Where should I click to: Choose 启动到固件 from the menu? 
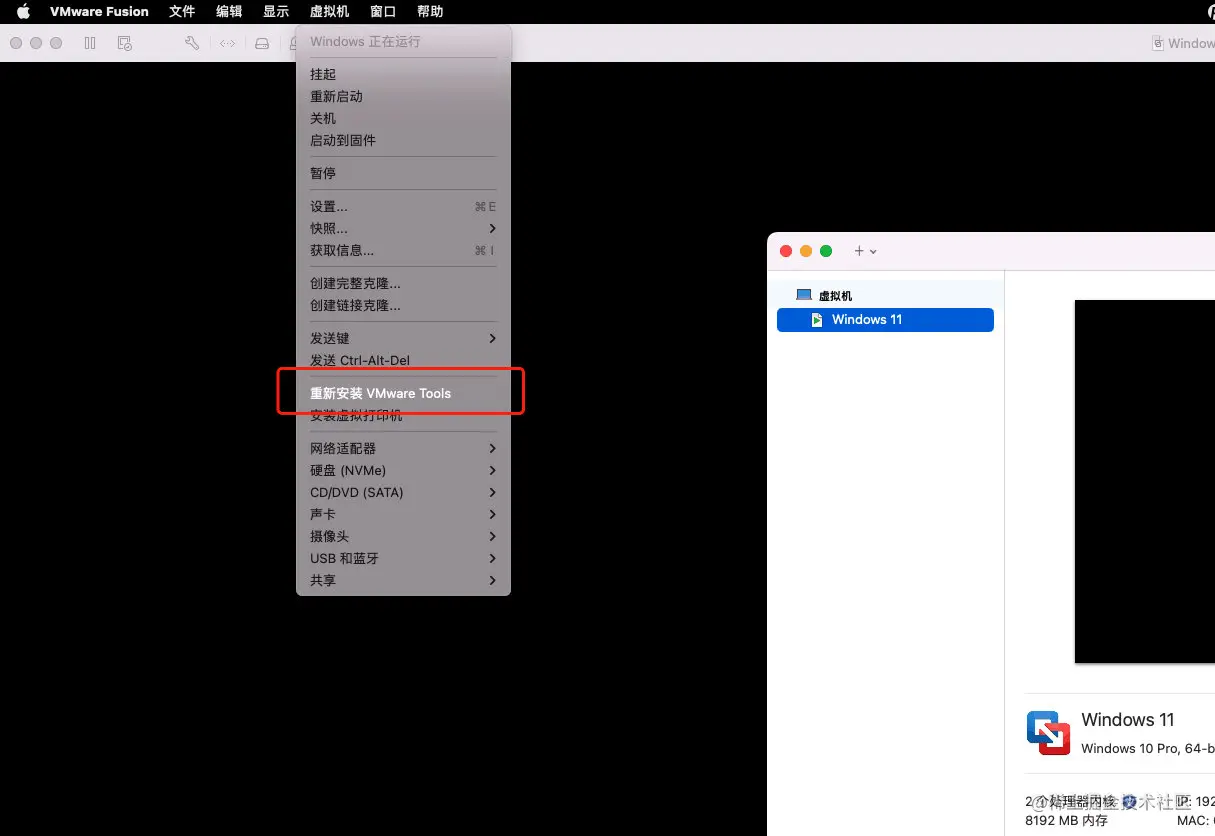click(x=403, y=141)
